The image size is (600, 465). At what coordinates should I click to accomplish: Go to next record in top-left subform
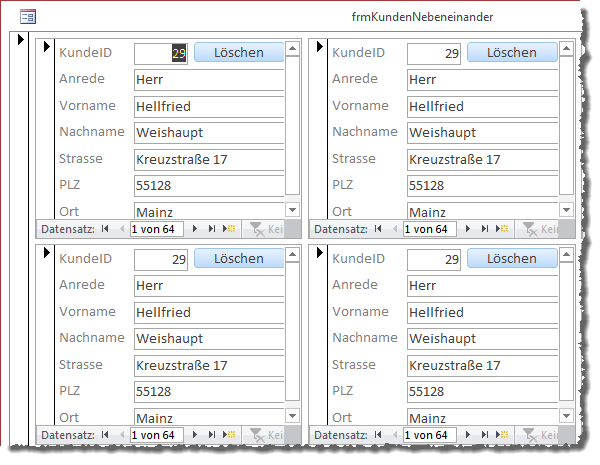coord(195,229)
